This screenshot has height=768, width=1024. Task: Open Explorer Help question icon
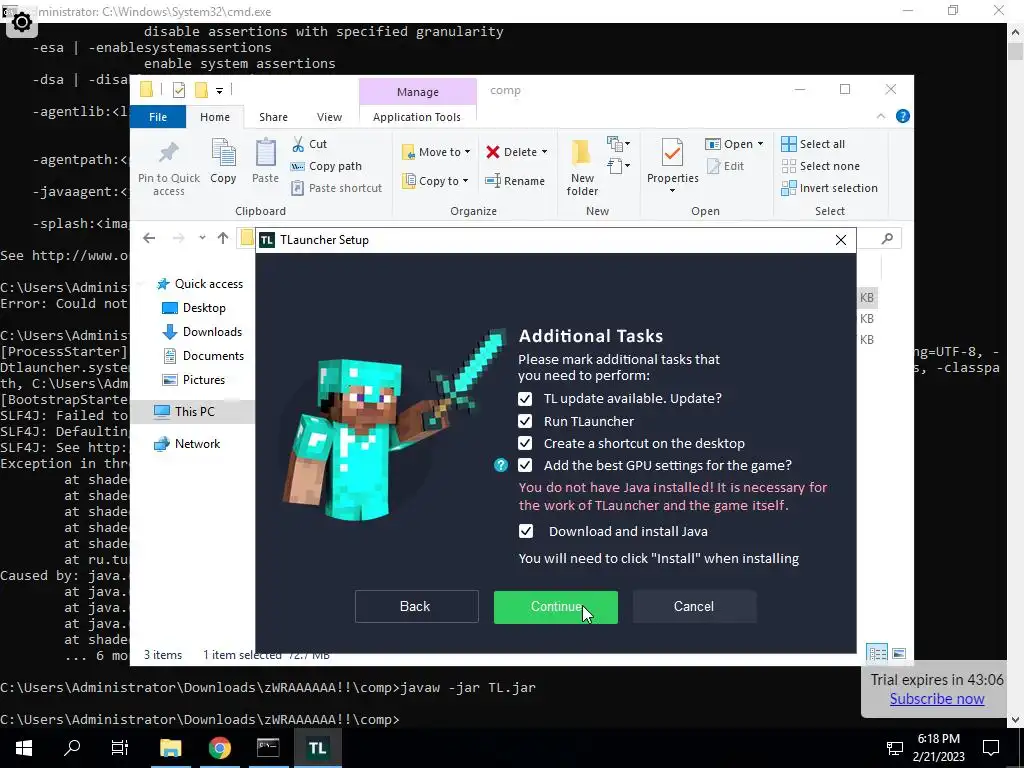903,116
